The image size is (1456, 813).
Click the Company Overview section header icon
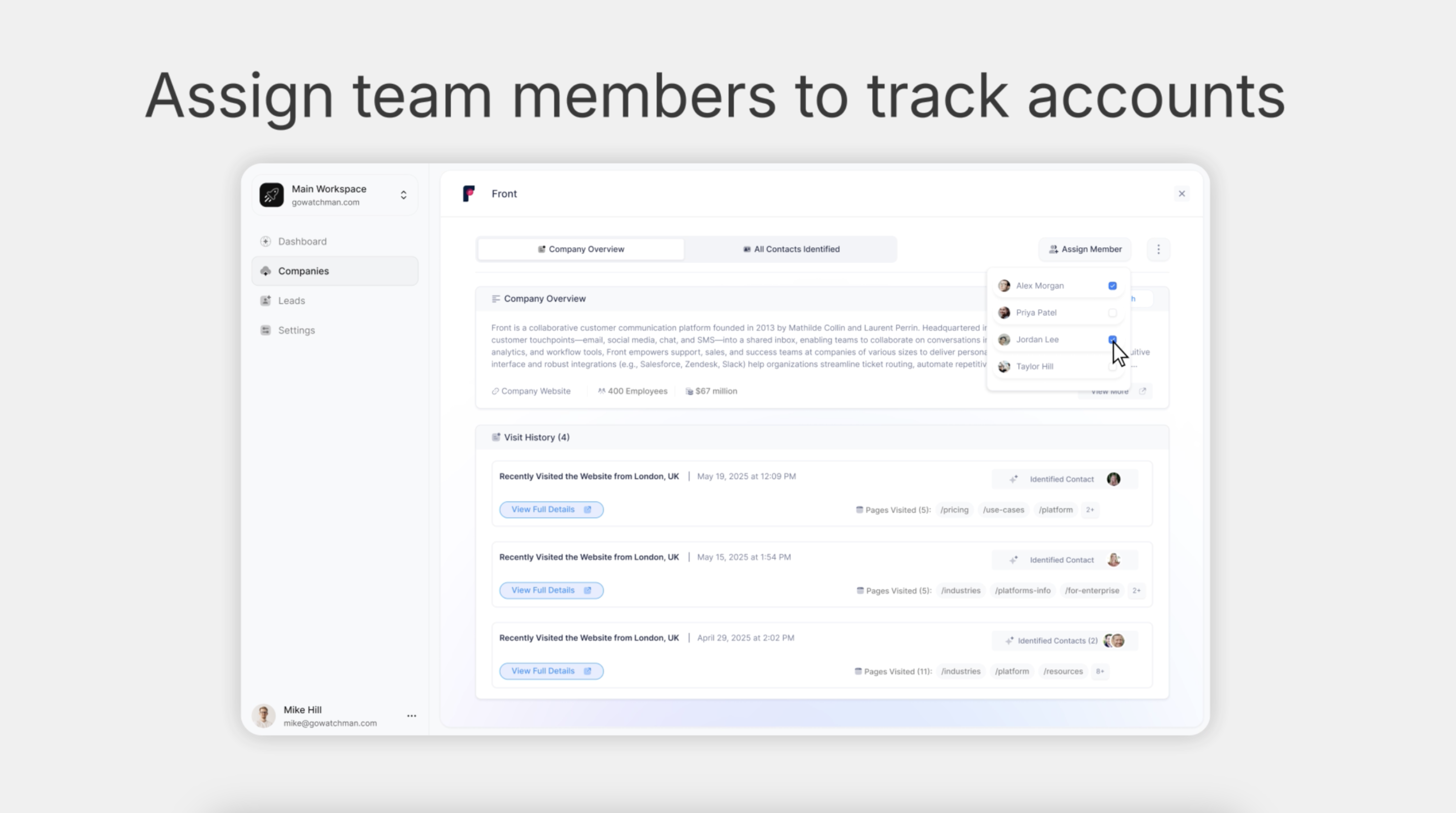pos(496,299)
